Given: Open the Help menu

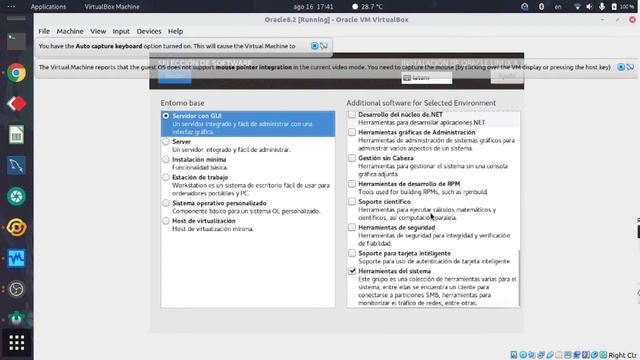Looking at the screenshot, I should coord(176,31).
